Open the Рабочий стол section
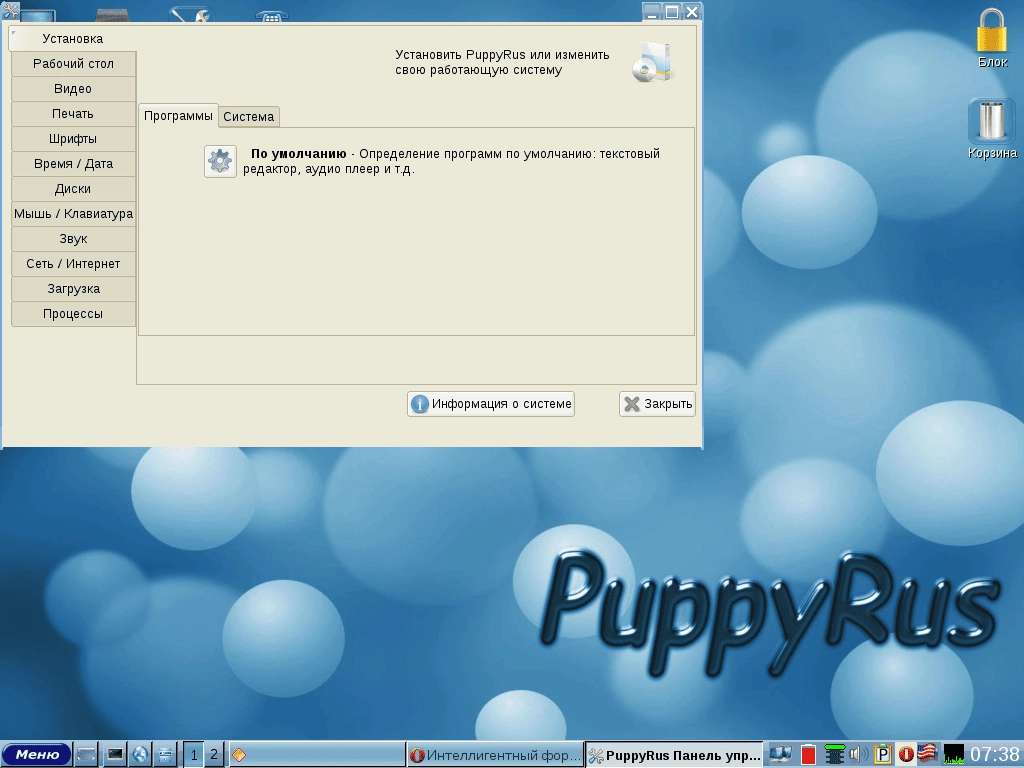 click(x=73, y=63)
